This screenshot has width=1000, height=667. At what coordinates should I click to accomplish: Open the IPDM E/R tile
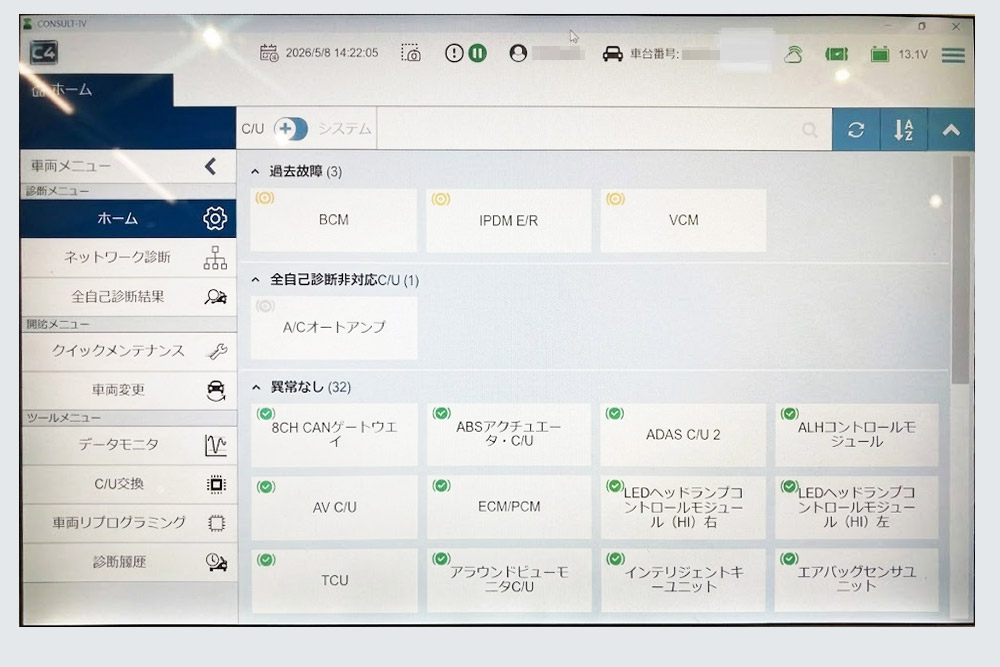[508, 220]
